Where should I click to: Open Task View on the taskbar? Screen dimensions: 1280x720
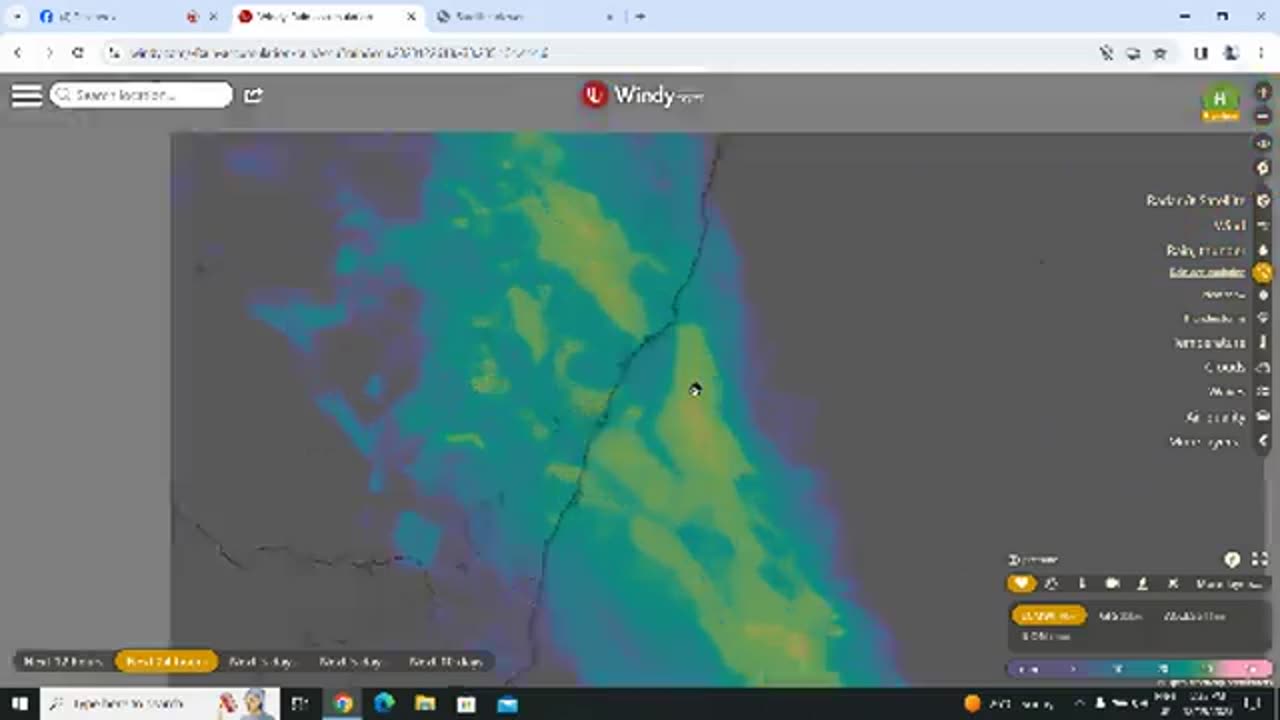click(x=300, y=704)
